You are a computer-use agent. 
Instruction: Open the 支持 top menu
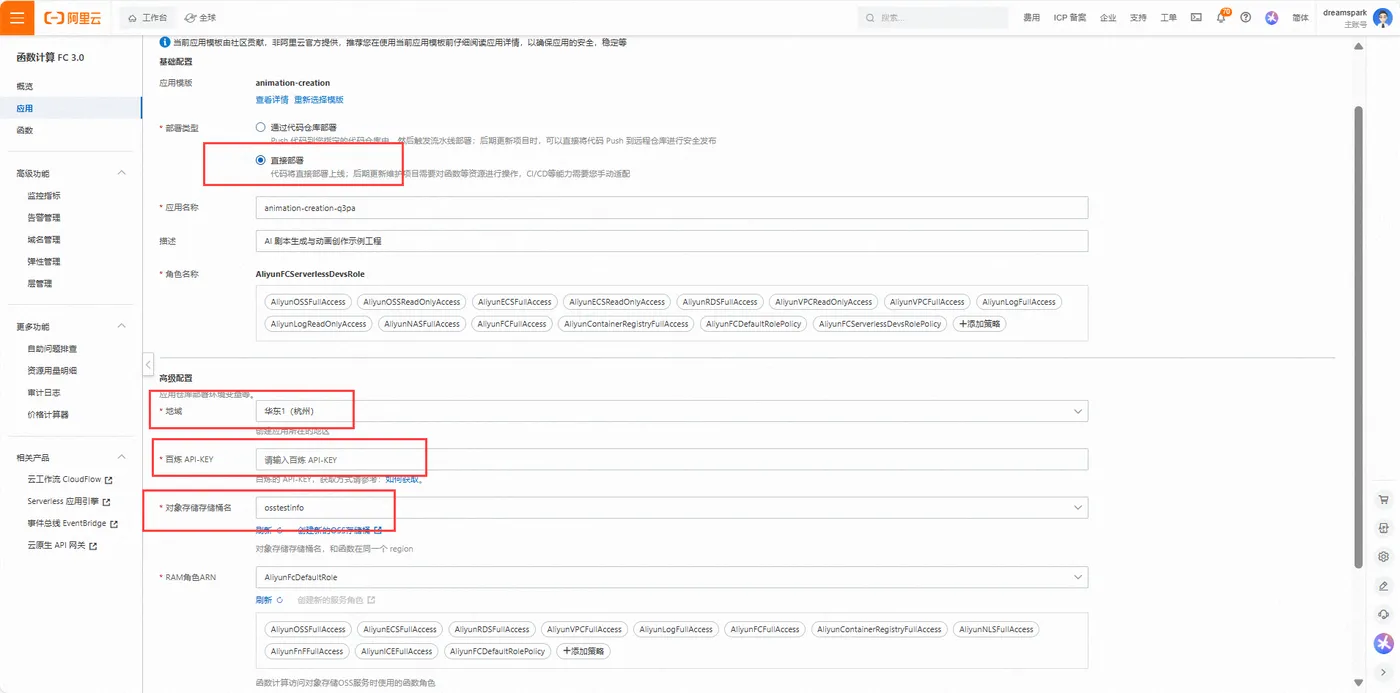(1138, 18)
